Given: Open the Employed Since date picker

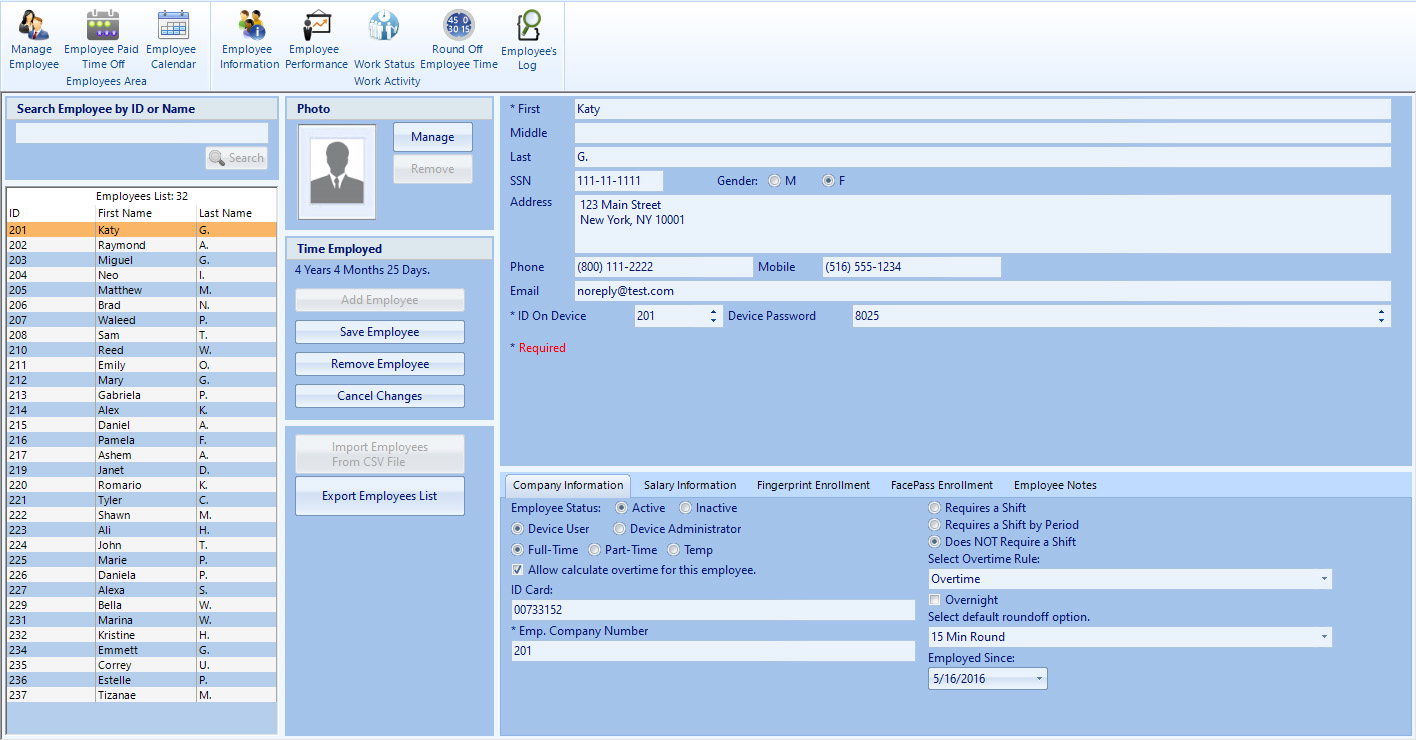Looking at the screenshot, I should coord(1040,679).
